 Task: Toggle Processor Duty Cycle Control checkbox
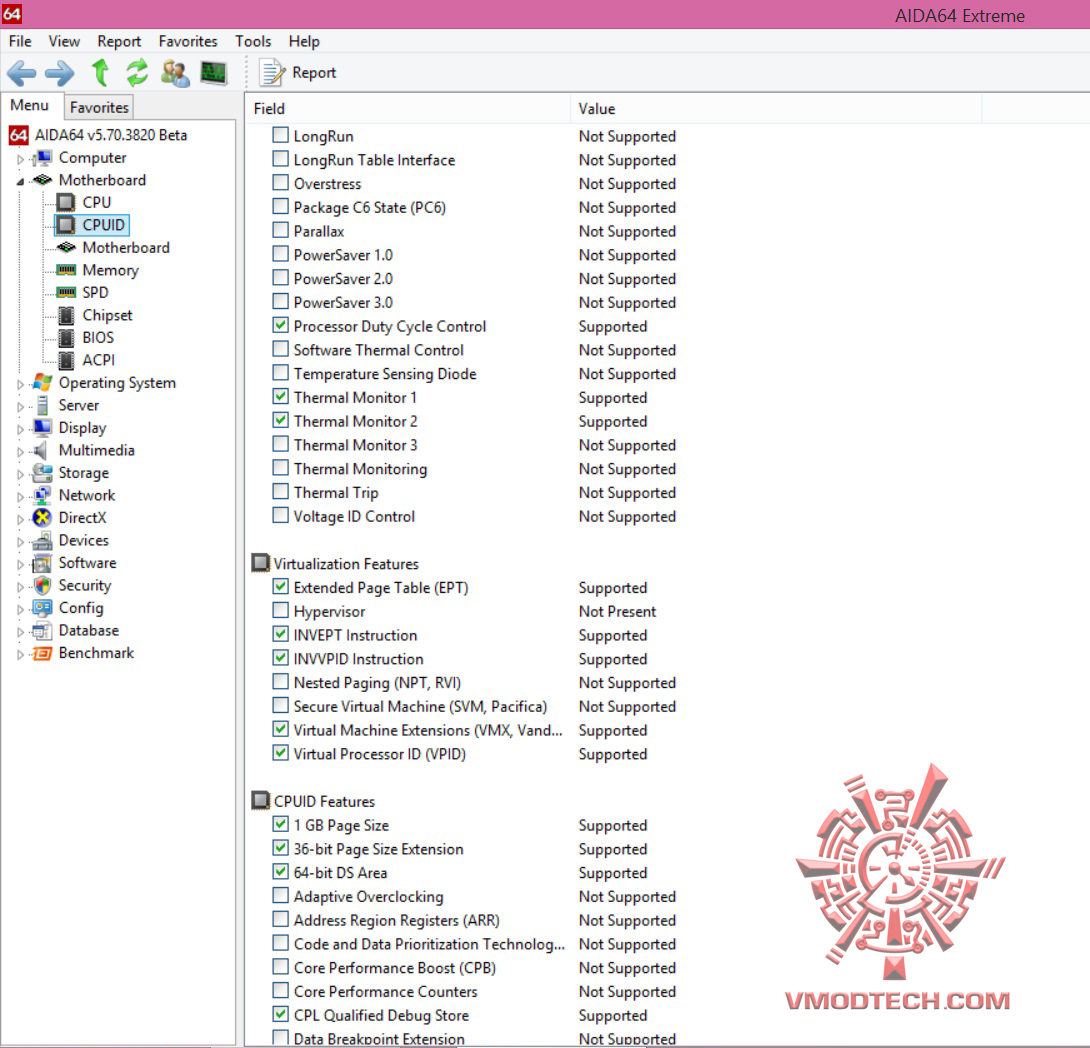pyautogui.click(x=280, y=325)
